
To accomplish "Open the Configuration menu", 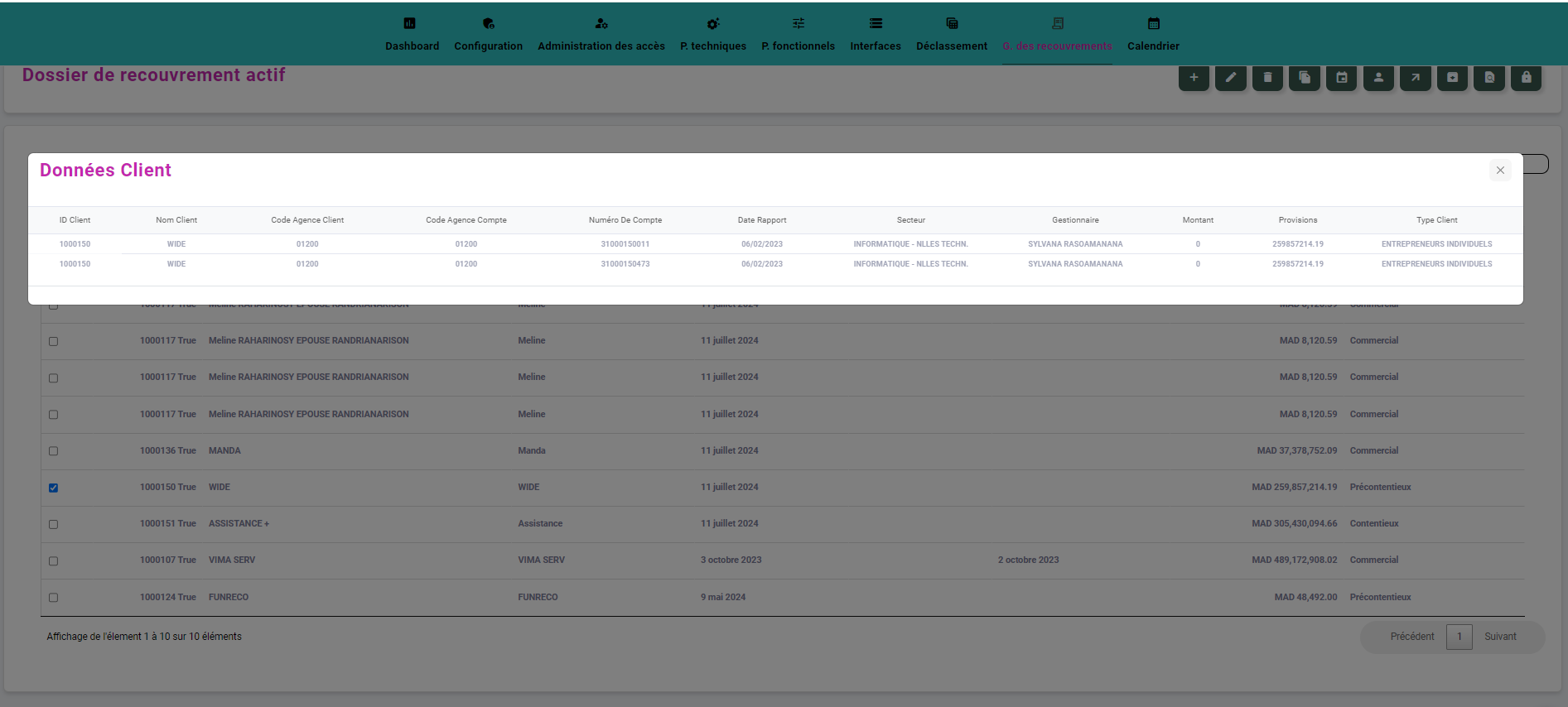I will click(x=488, y=35).
